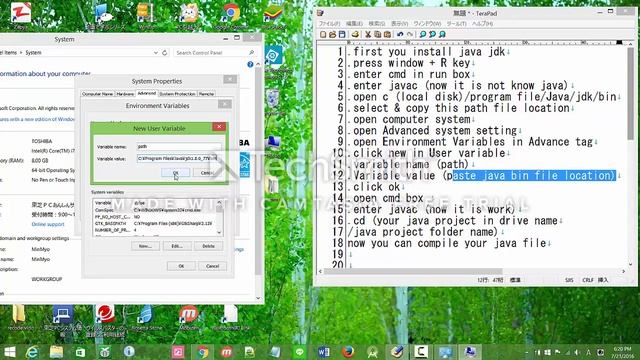
Task: Click Delete button under System variables
Action: (x=208, y=246)
